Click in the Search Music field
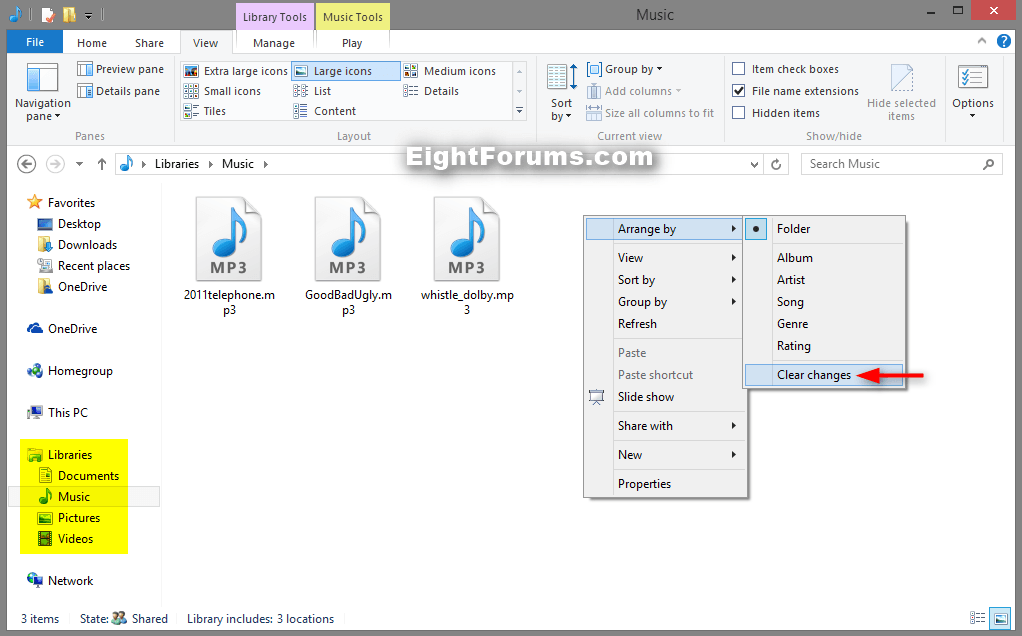Viewport: 1022px width, 636px height. [890, 164]
